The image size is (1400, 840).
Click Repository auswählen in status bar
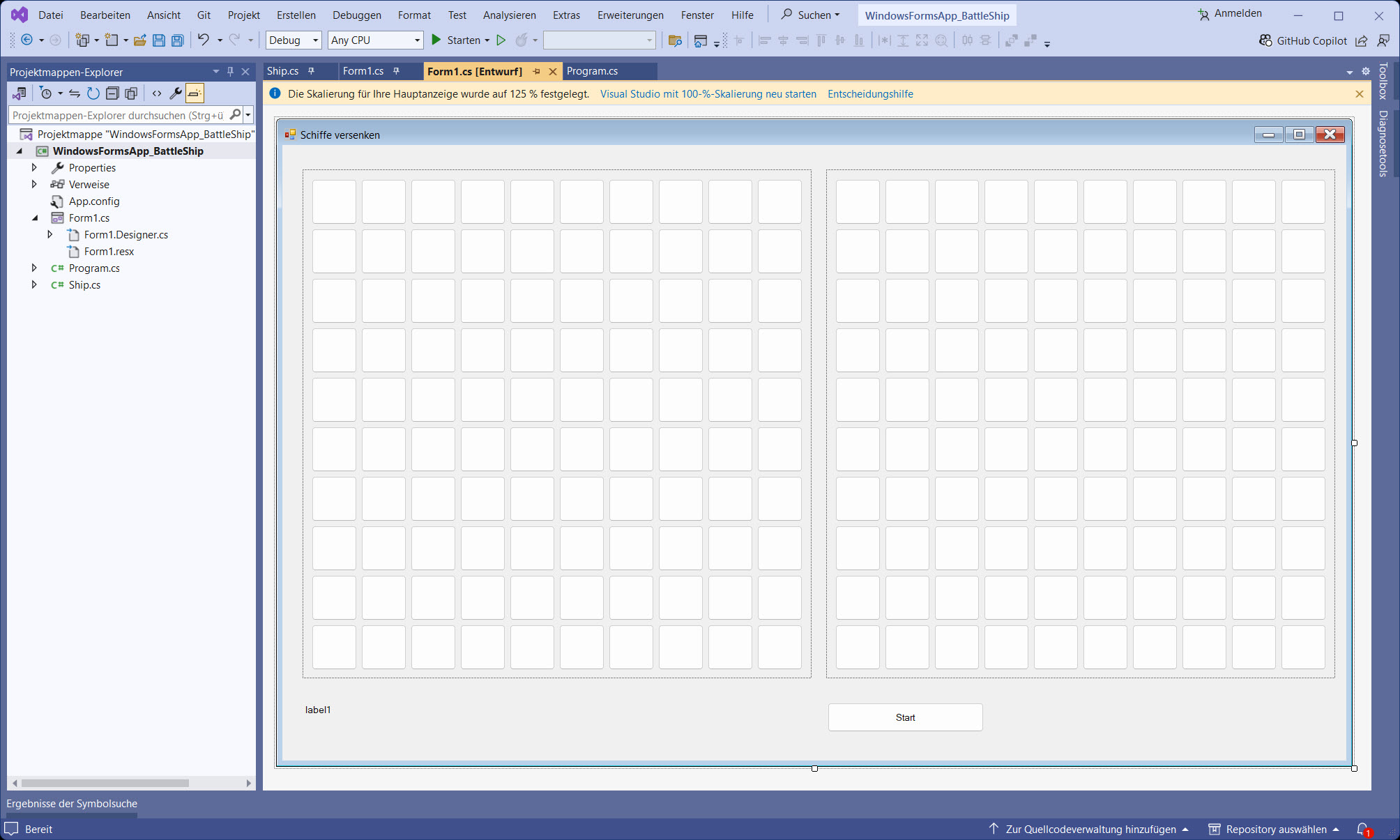(1274, 829)
